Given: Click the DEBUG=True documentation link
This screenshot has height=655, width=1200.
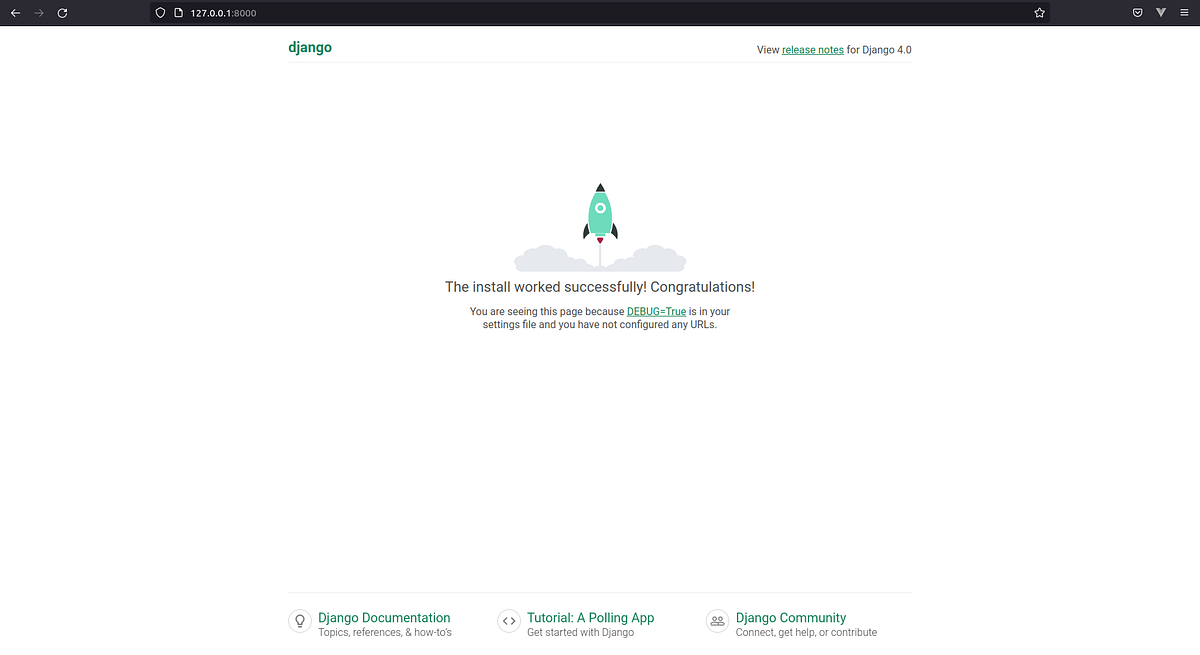Looking at the screenshot, I should pyautogui.click(x=656, y=311).
